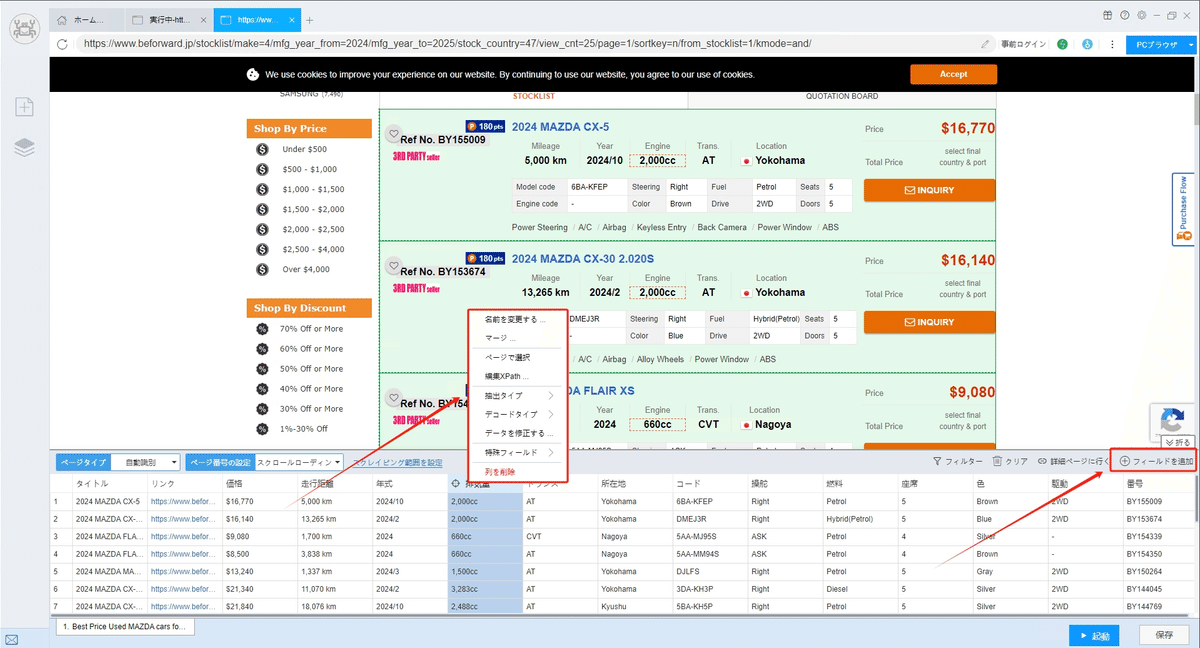Click the percent icon beside 1%-30% Off

(262, 429)
